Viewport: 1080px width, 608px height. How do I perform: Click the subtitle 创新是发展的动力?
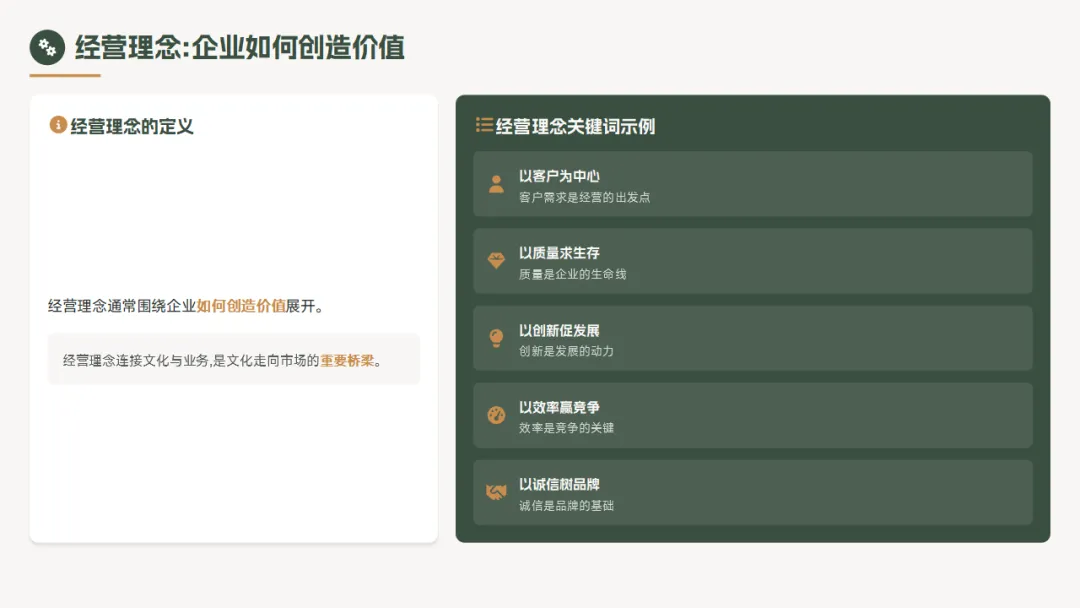tap(566, 351)
